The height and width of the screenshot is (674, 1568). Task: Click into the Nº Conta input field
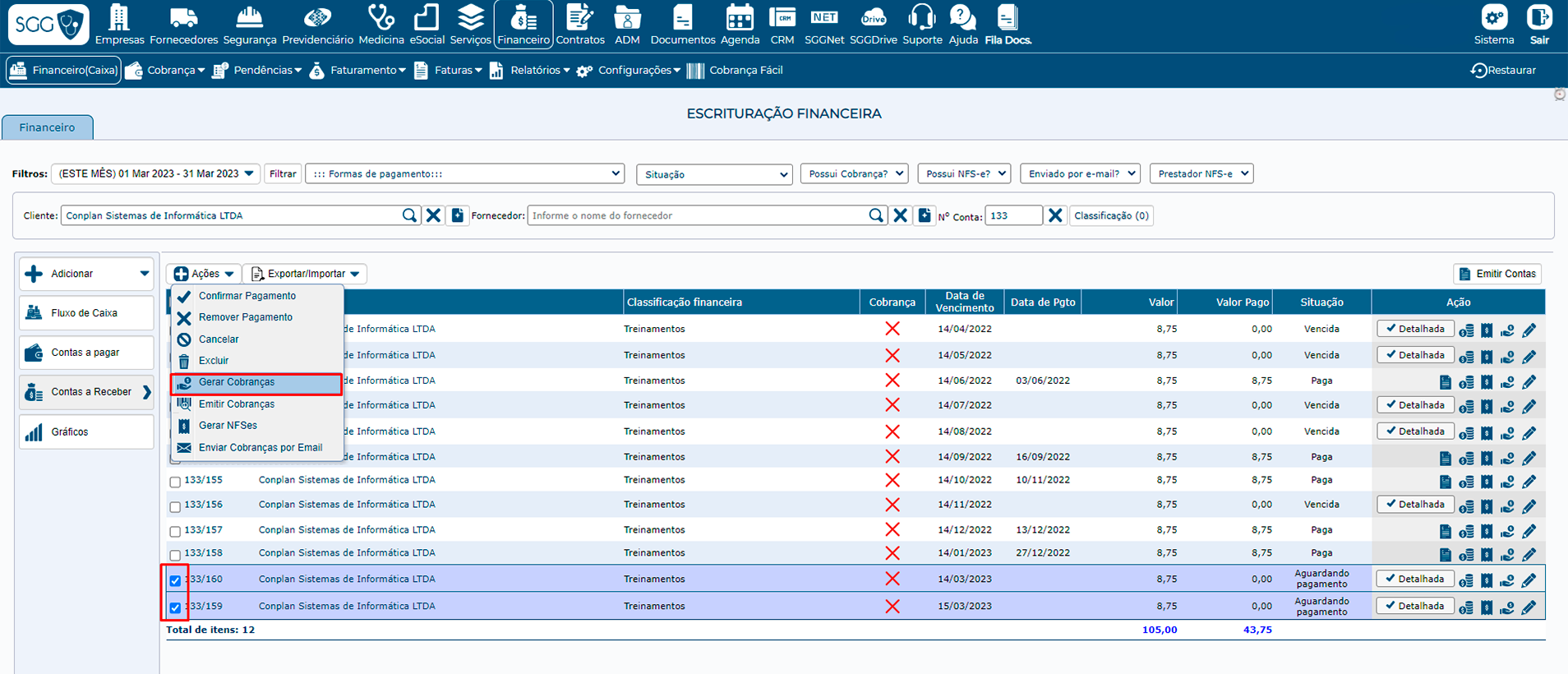coord(1014,215)
